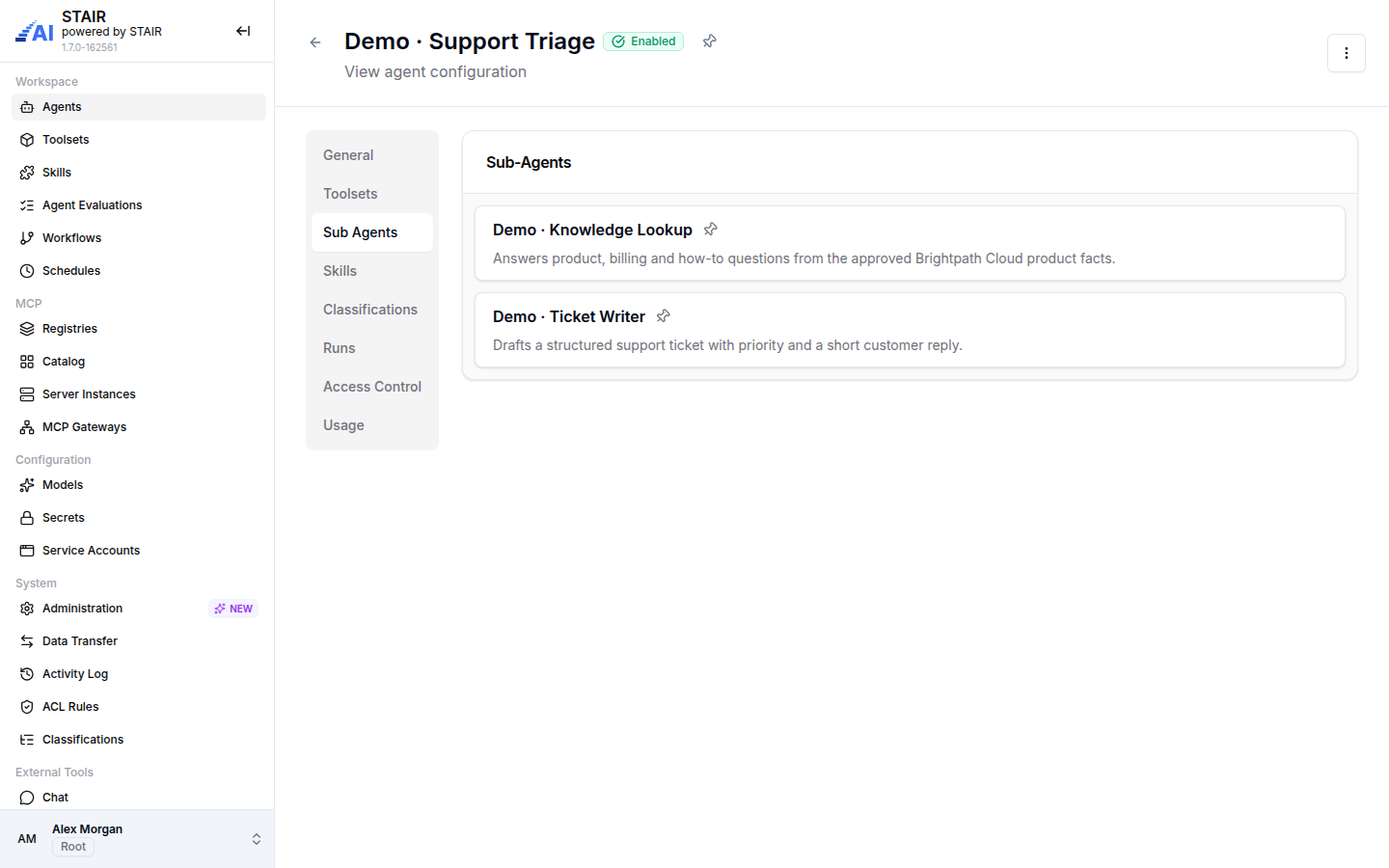Image resolution: width=1389 pixels, height=868 pixels.
Task: Click the Registries layers icon
Action: click(27, 329)
